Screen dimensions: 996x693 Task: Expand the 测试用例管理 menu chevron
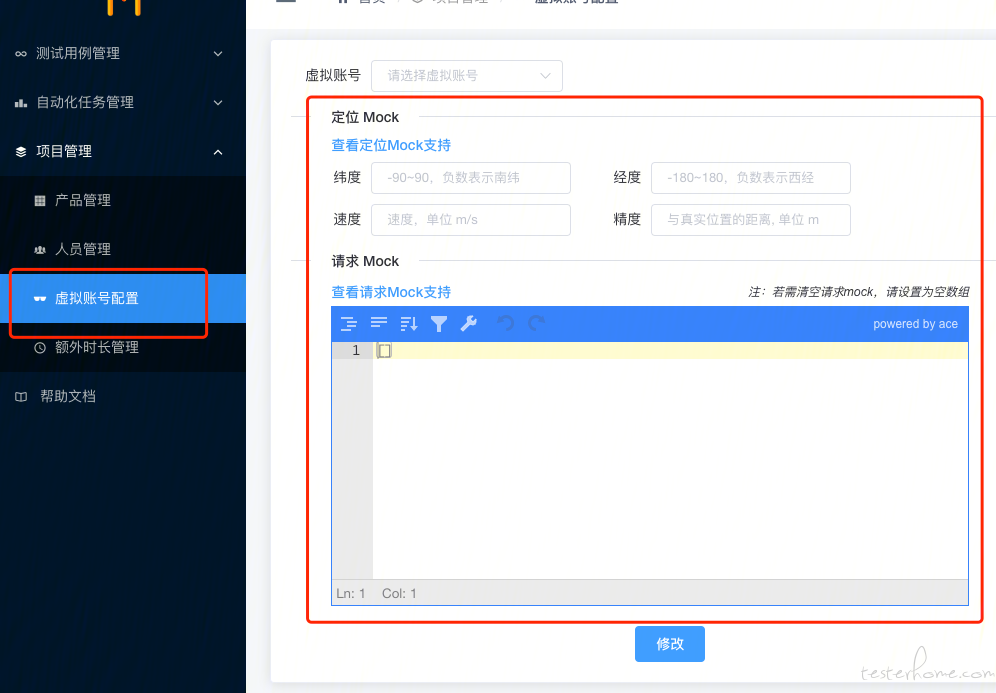point(218,54)
